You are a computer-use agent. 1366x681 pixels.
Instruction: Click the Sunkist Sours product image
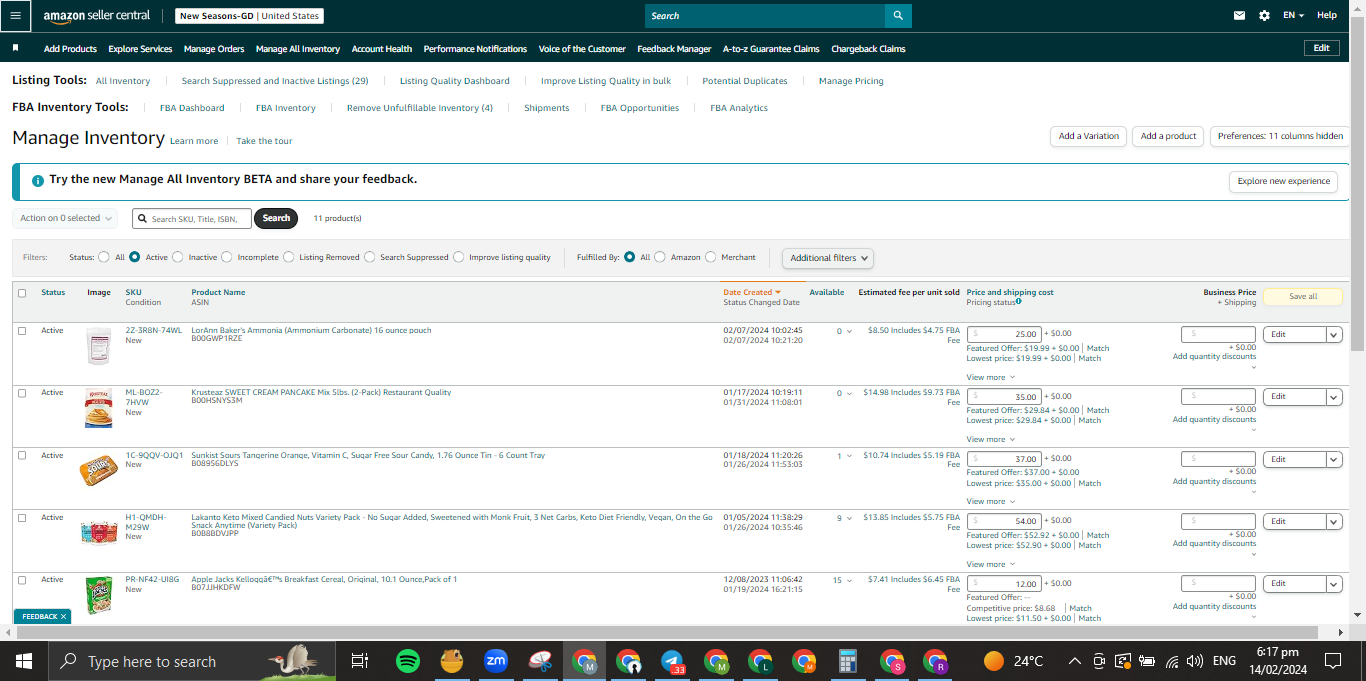99,470
